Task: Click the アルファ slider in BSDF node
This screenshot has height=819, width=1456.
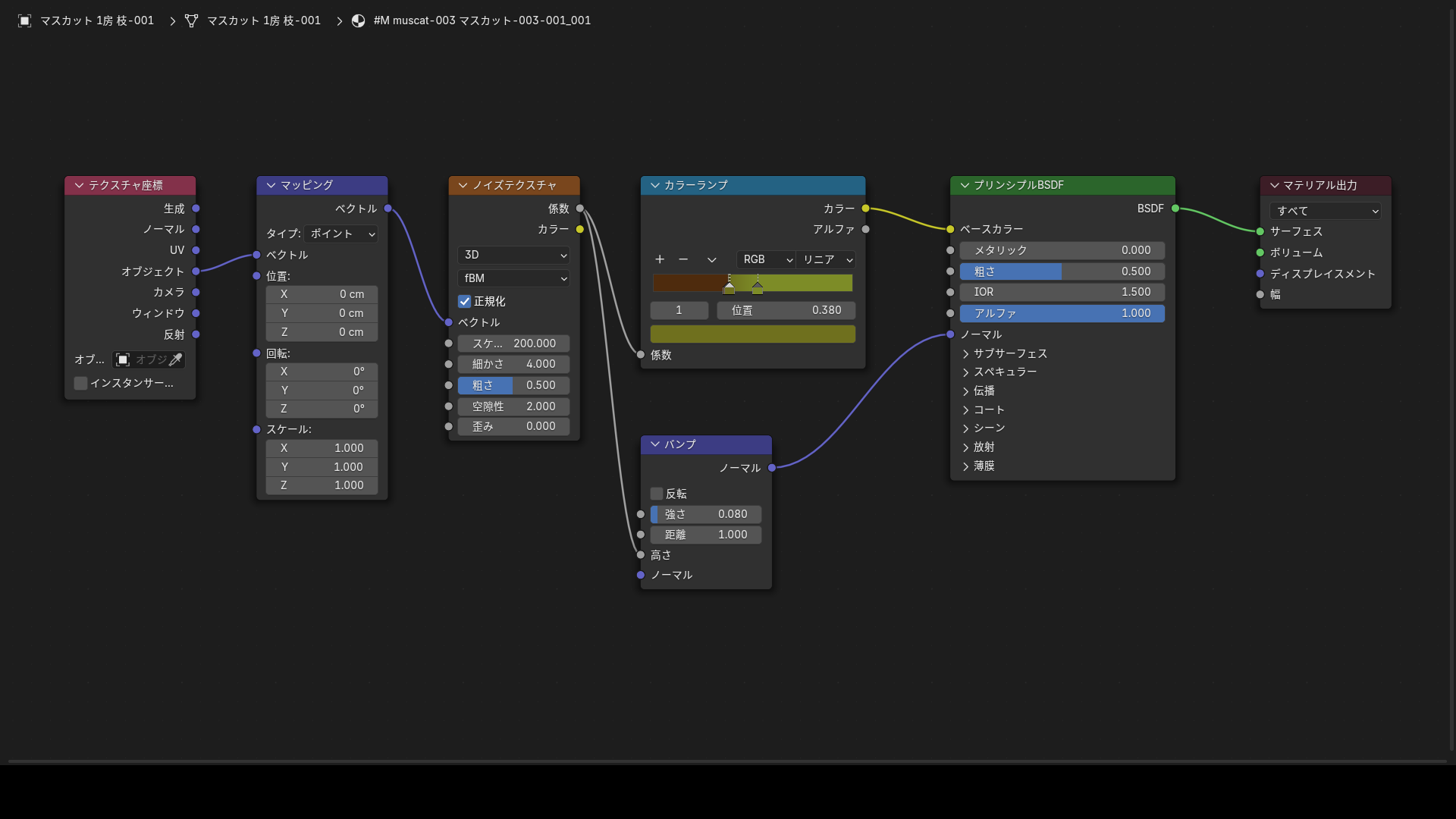Action: (1062, 313)
